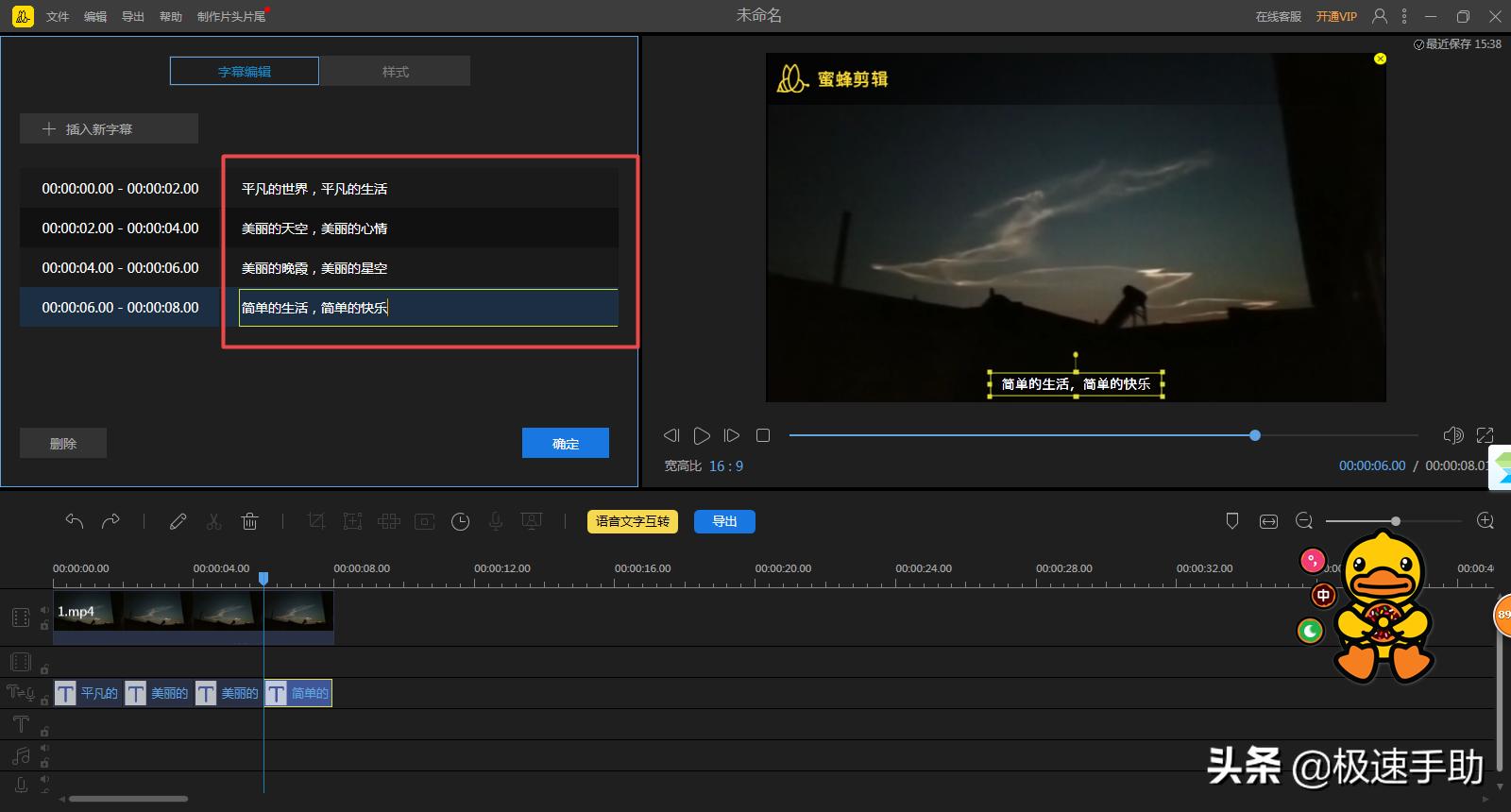Open the 16:9 aspect ratio selector
1511x812 pixels.
(725, 465)
